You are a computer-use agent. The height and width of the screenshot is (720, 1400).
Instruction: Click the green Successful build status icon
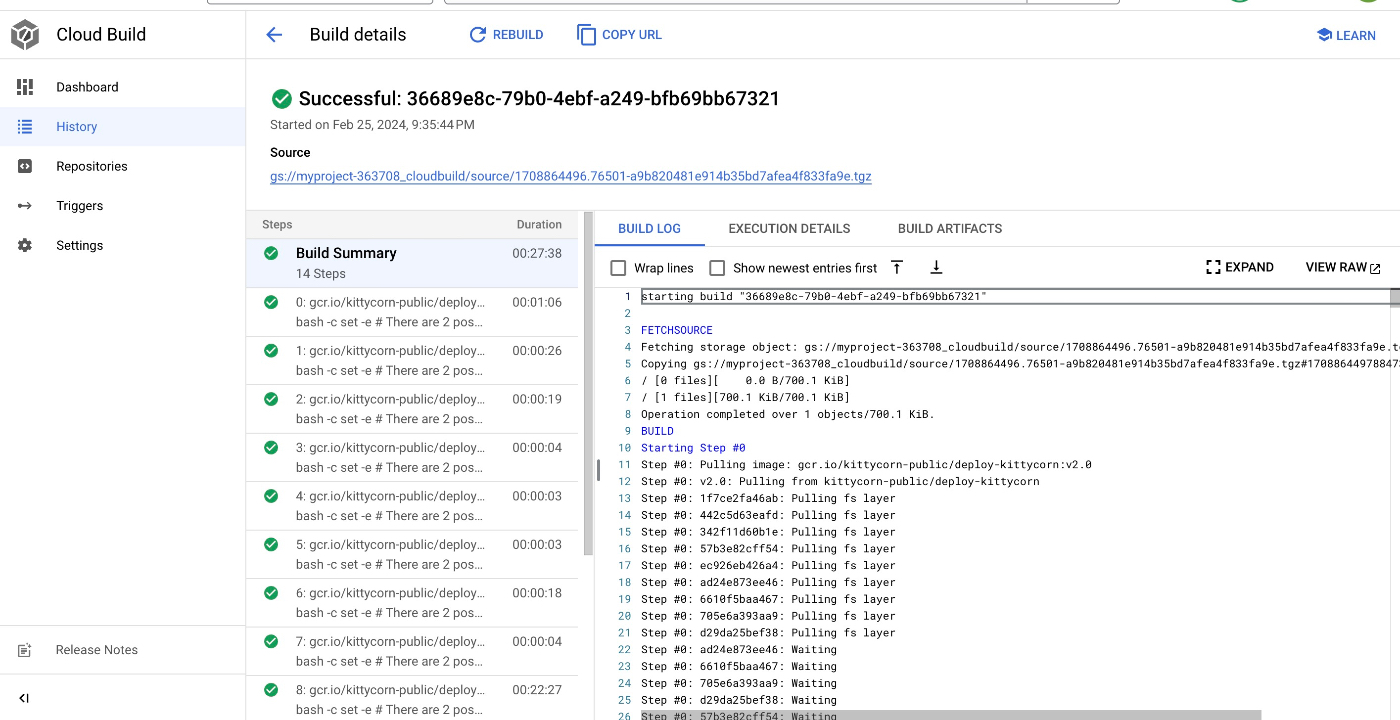coord(282,98)
